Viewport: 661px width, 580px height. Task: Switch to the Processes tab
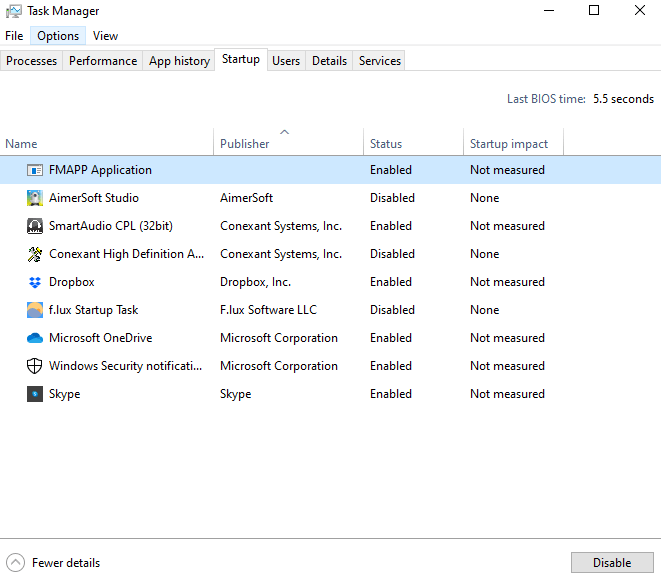click(31, 61)
